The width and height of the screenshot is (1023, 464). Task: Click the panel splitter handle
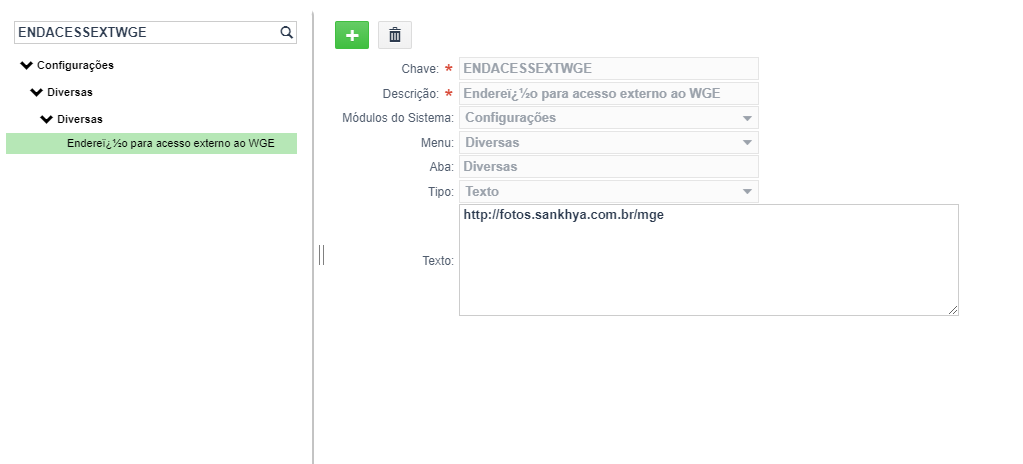tap(322, 255)
